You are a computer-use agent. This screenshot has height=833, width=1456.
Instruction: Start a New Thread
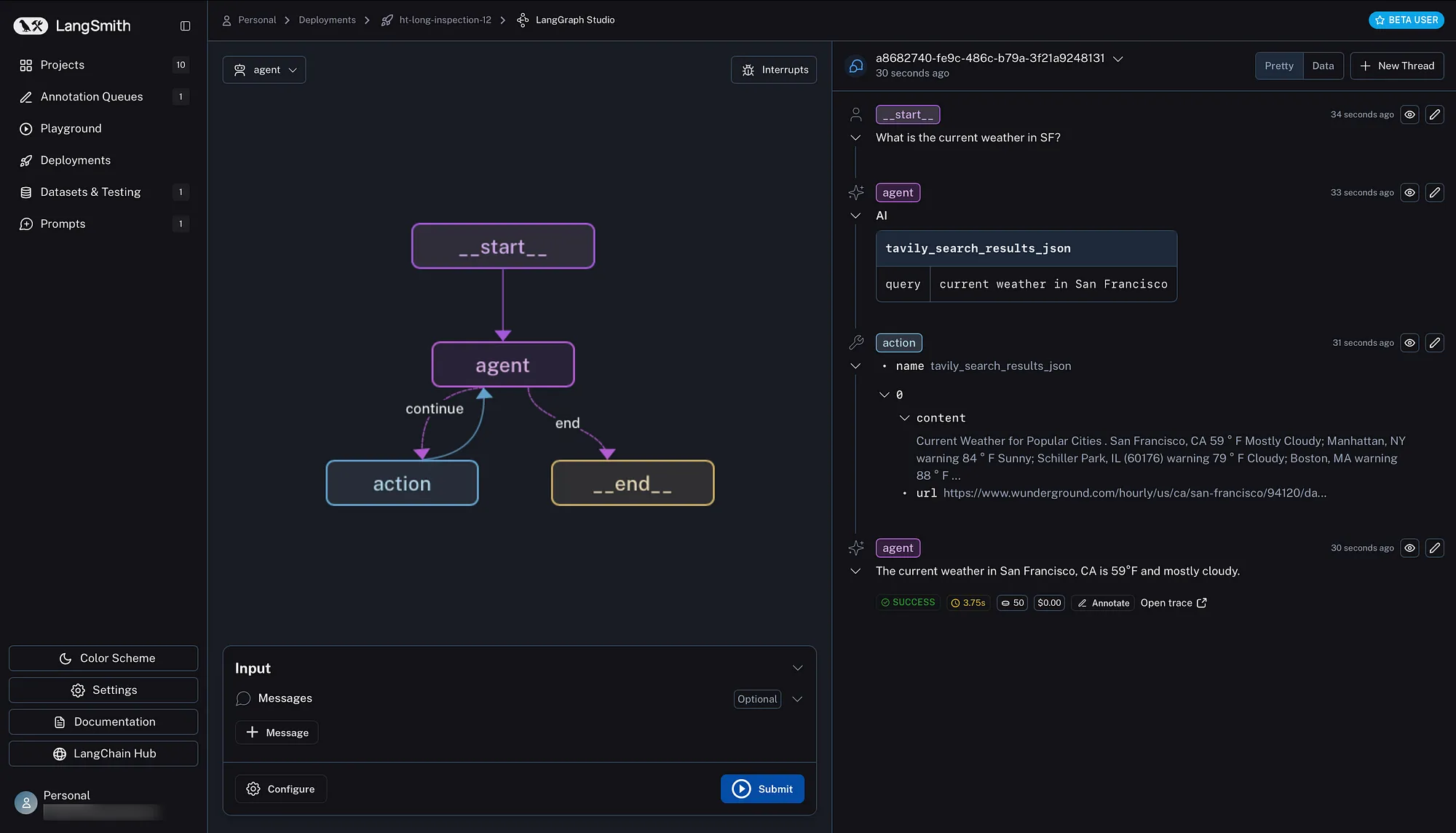1397,66
